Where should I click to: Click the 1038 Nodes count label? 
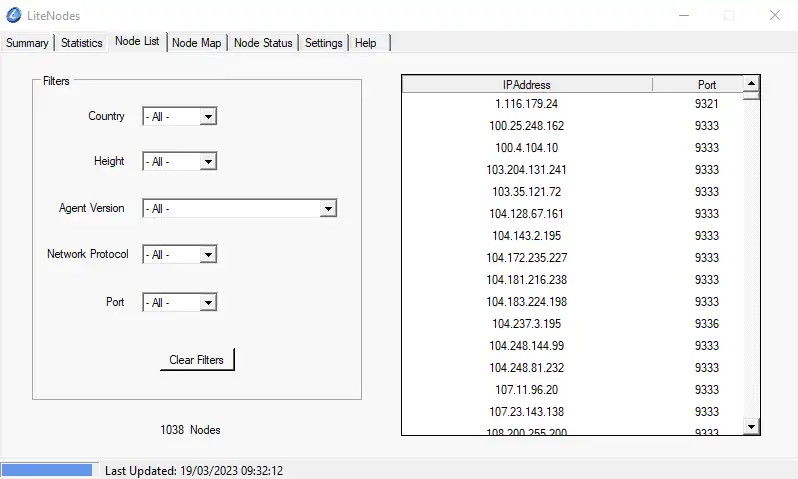[x=190, y=430]
